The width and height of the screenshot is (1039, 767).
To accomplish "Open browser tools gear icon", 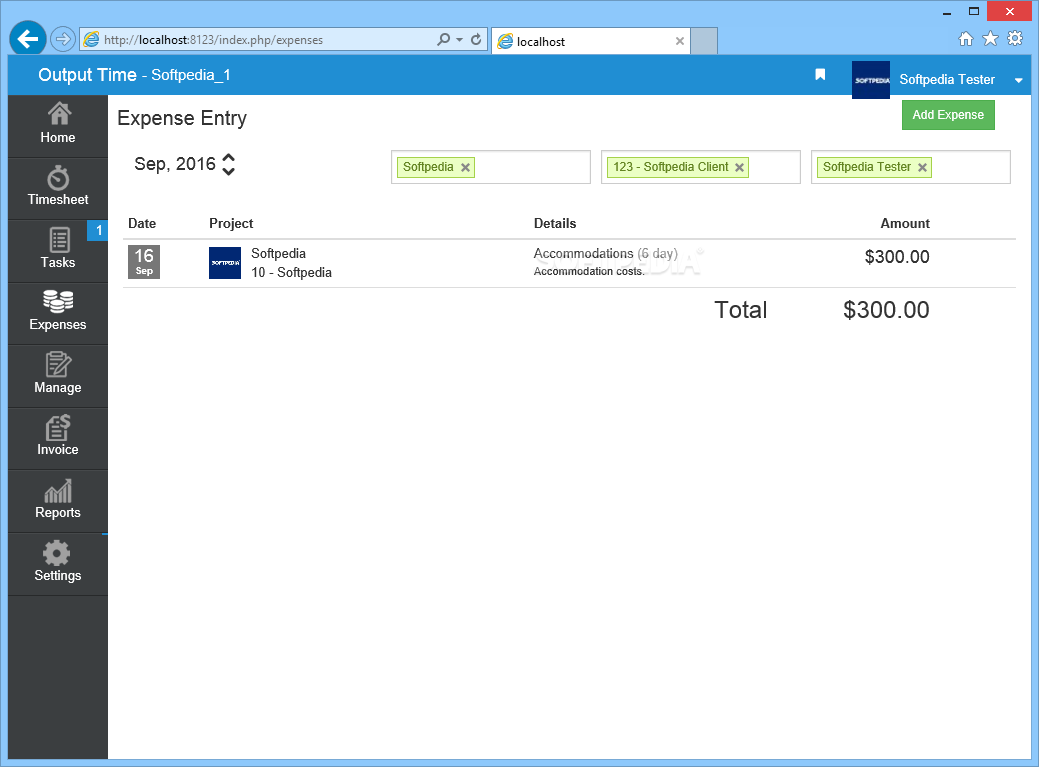I will point(1014,38).
